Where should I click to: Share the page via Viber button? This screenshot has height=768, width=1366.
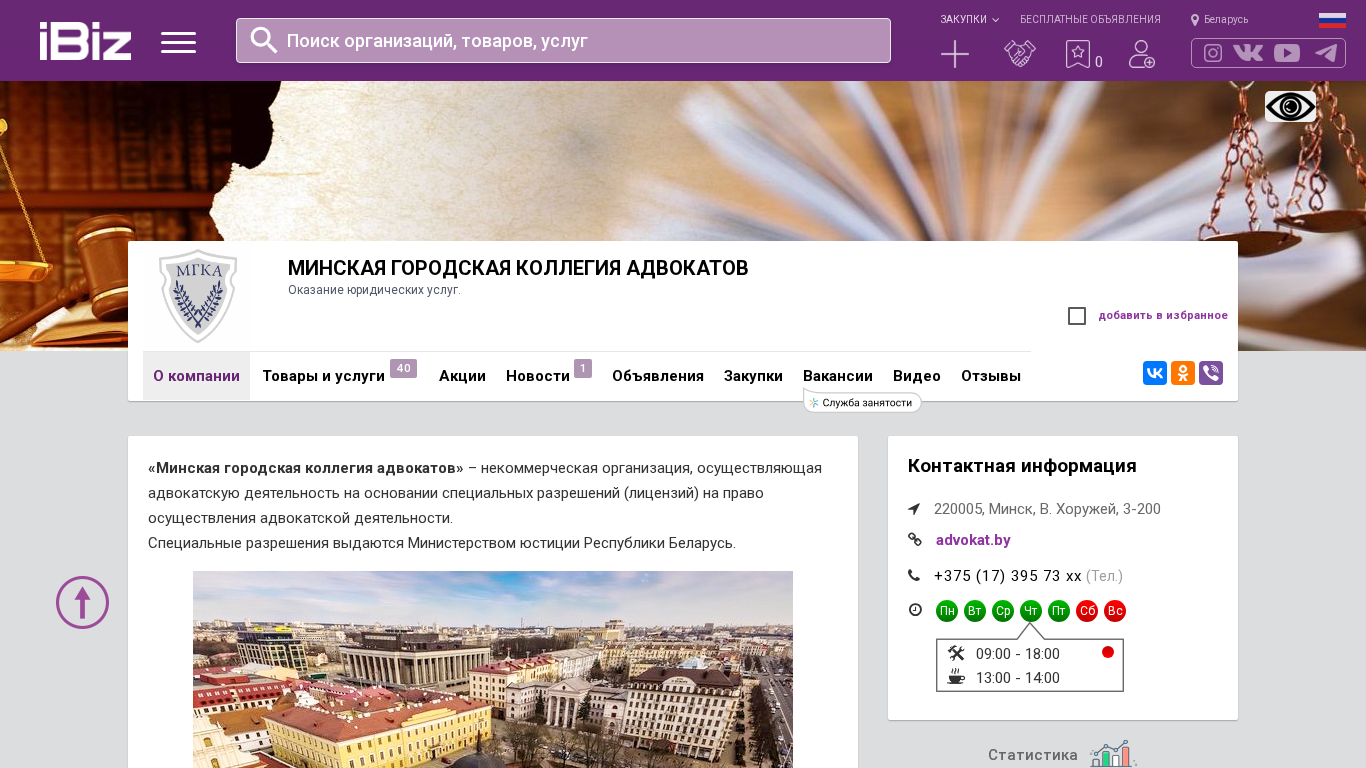coord(1211,373)
